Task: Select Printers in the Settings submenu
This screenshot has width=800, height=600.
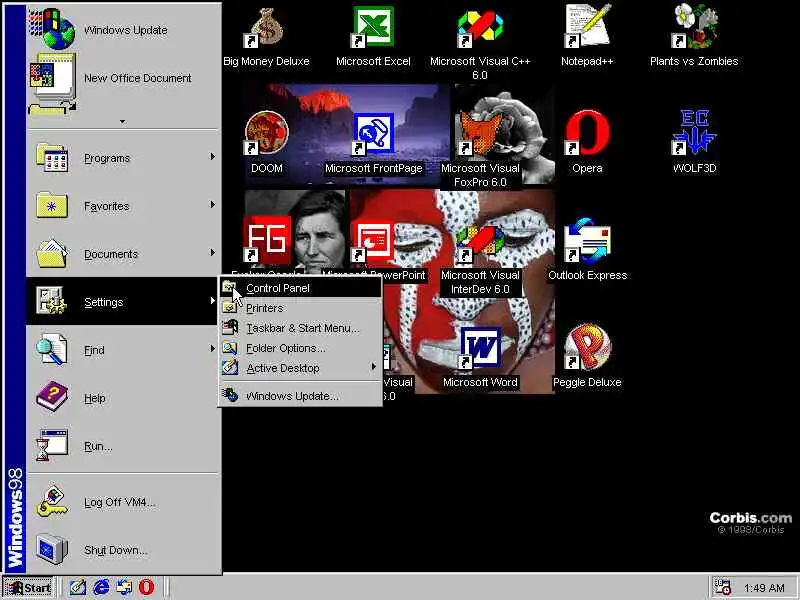Action: 300,308
